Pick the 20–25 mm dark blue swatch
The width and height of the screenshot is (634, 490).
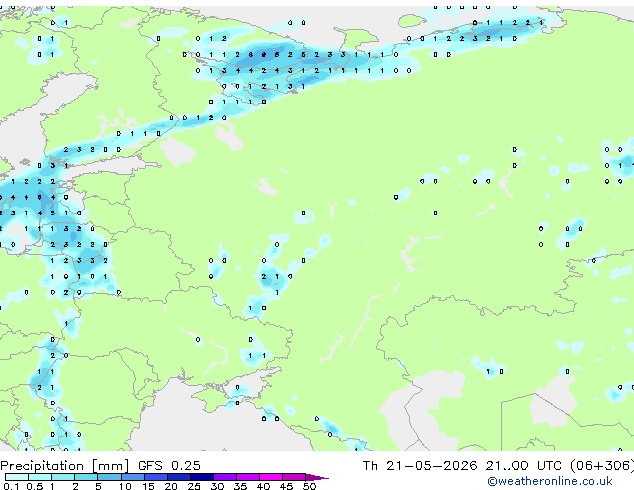point(179,477)
